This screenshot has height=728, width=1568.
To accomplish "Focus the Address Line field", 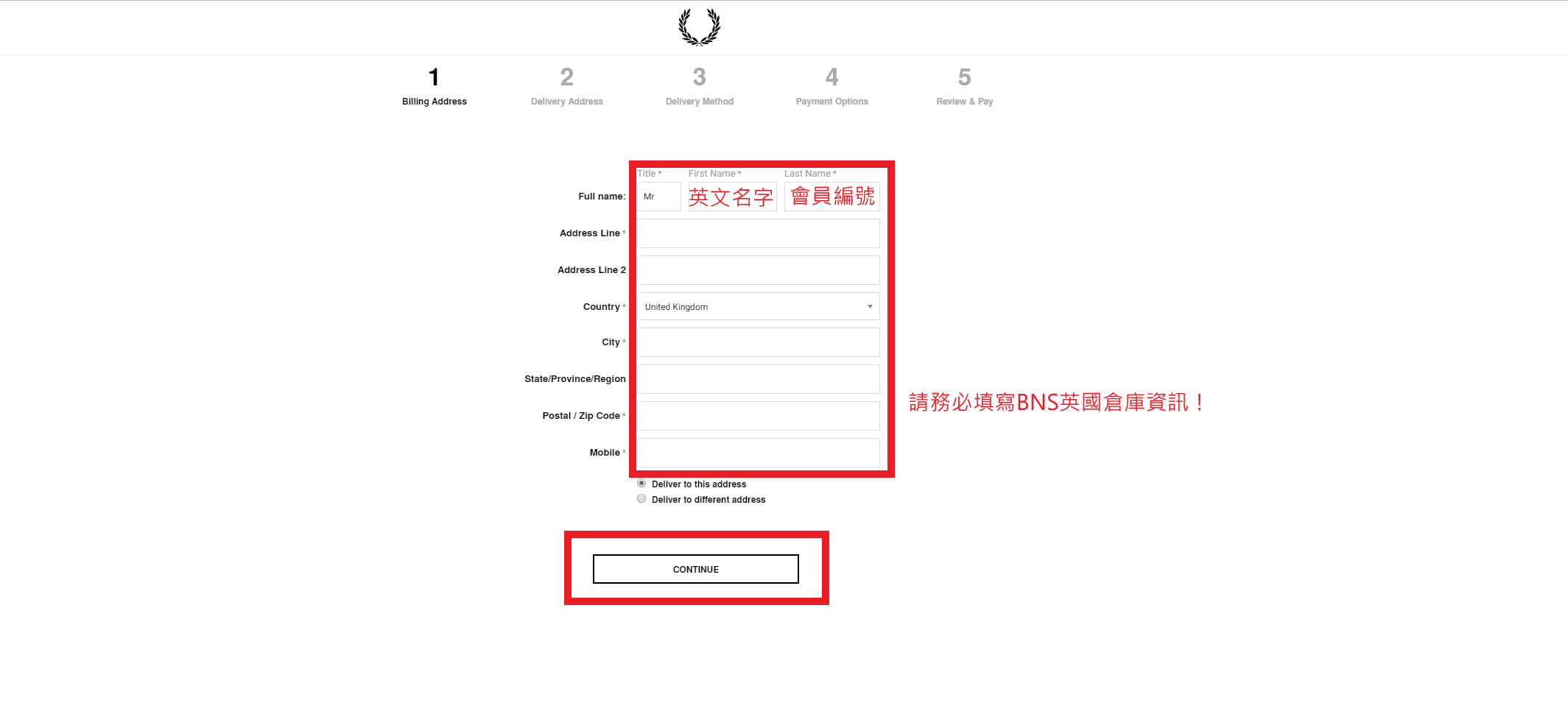I will [758, 233].
